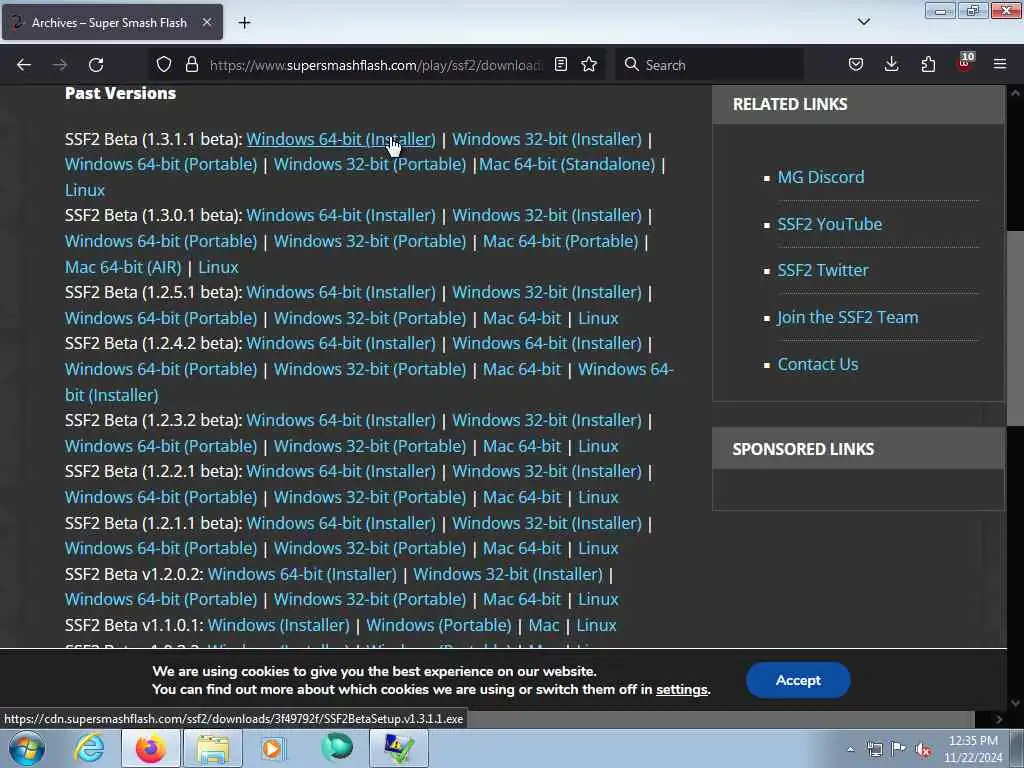Switch to Firefox in taskbar

pyautogui.click(x=150, y=748)
